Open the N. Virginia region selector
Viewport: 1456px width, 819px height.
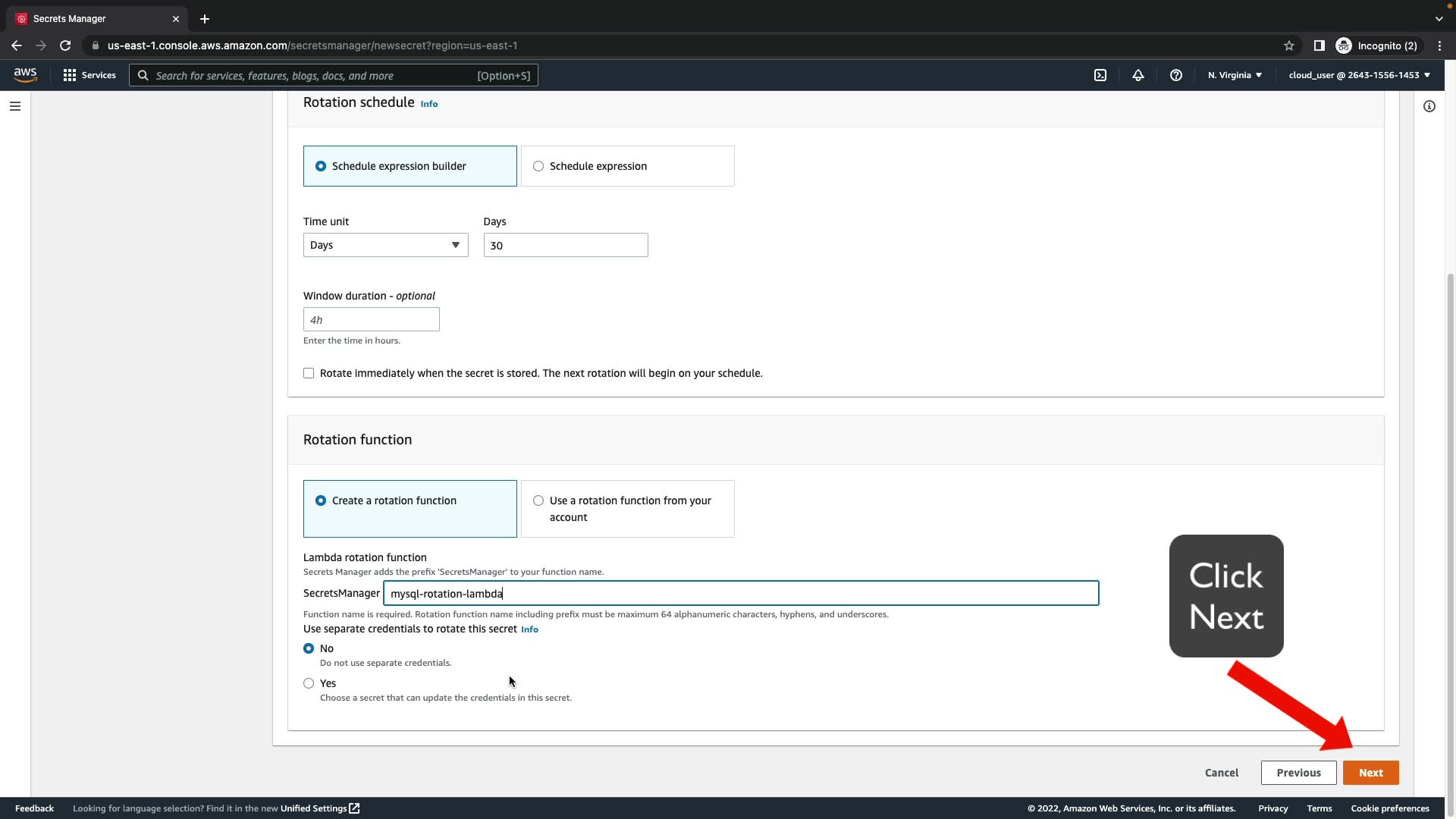point(1235,75)
